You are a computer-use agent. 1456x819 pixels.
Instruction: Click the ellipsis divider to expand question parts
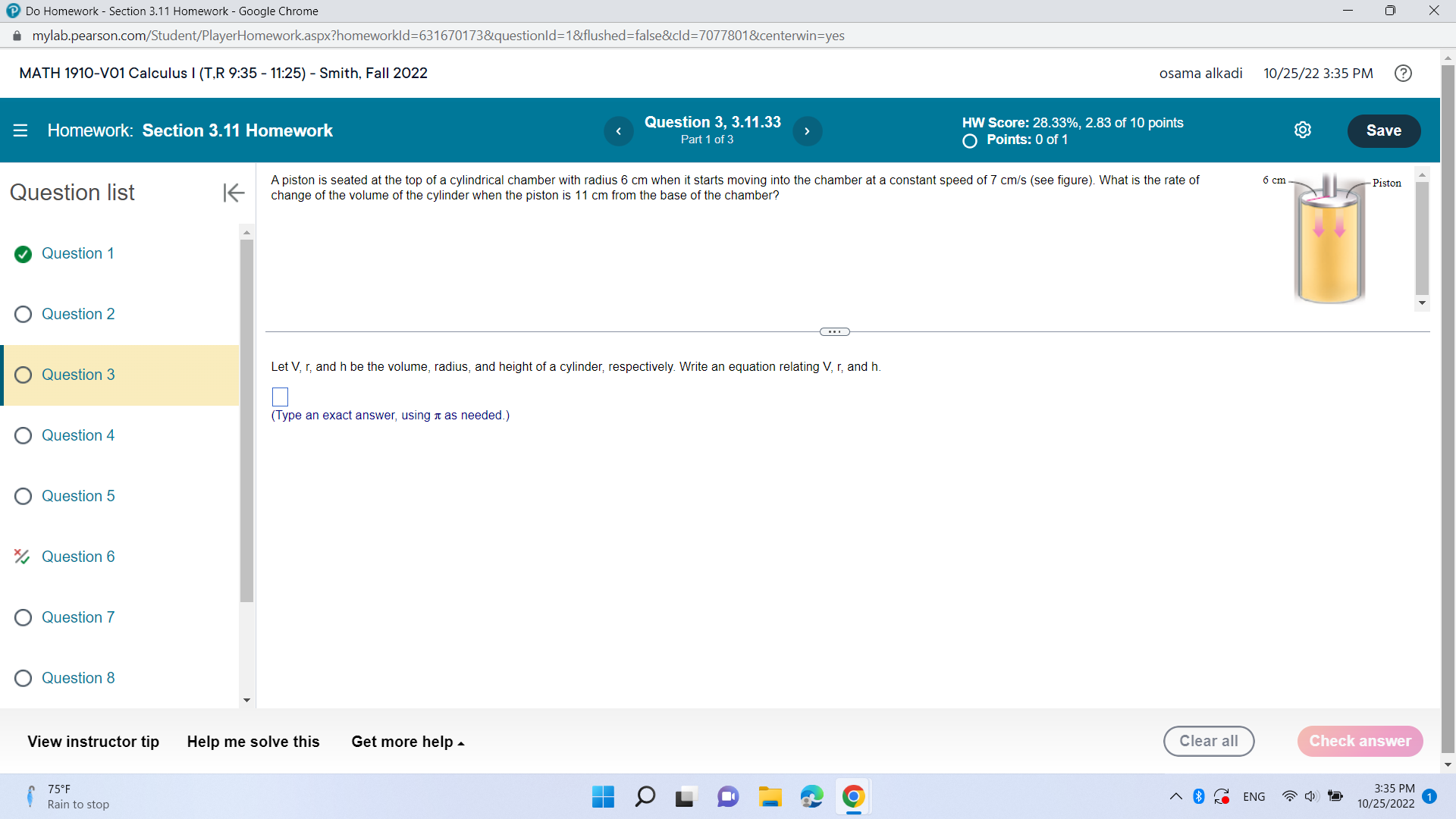coord(834,331)
